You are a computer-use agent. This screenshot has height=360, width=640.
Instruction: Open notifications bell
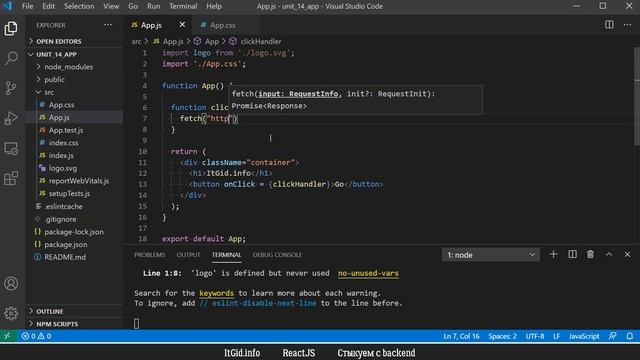click(x=630, y=336)
